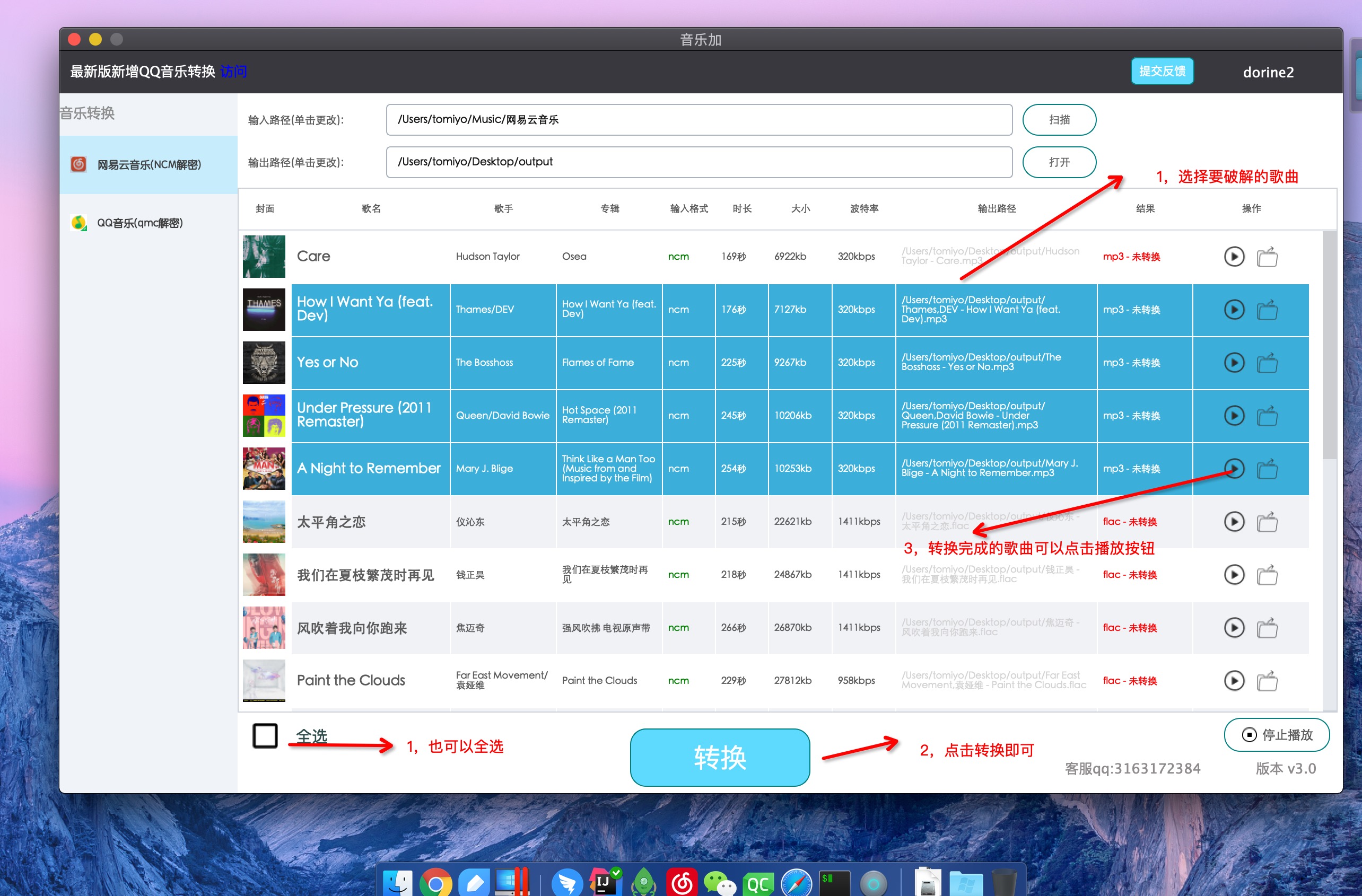This screenshot has height=896, width=1362.
Task: Click play icon for Paint the Clouds row
Action: pyautogui.click(x=1232, y=681)
